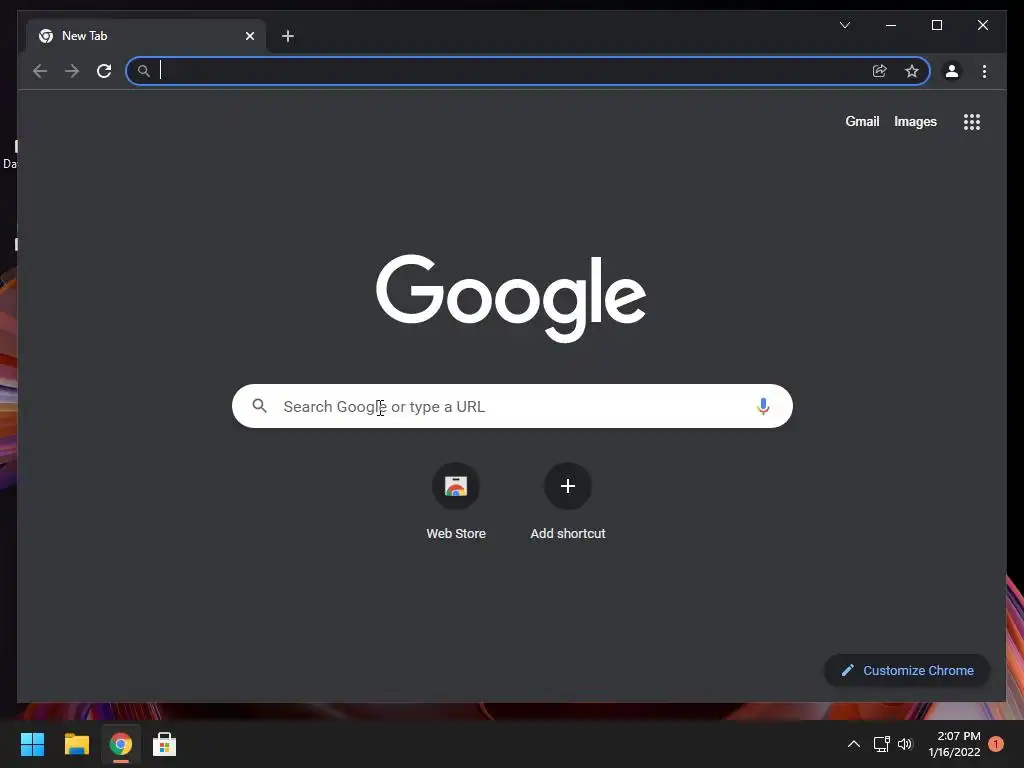
Task: Open the tab search dropdown chevron
Action: tap(844, 25)
